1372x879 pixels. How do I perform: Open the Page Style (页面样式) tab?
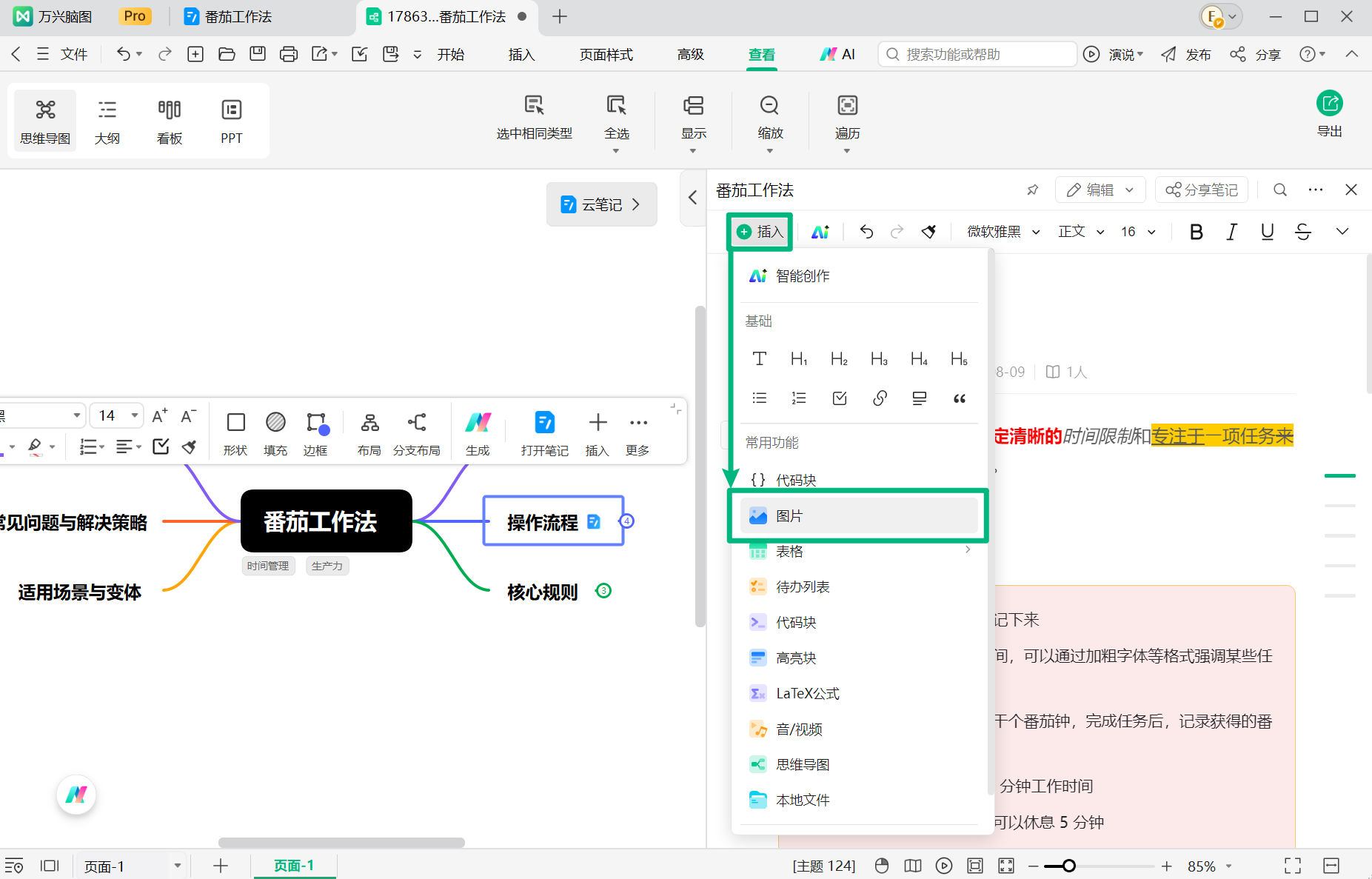tap(606, 54)
